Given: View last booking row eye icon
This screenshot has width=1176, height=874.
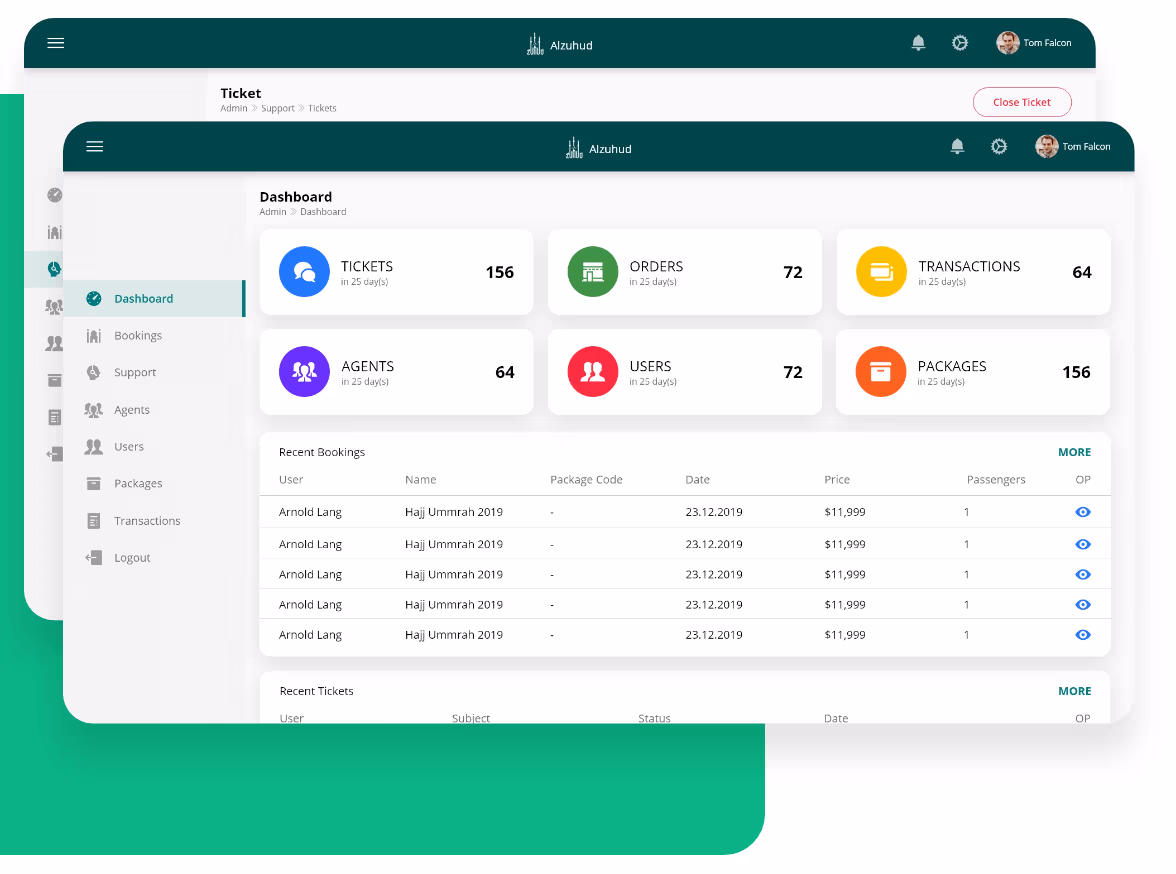Looking at the screenshot, I should (x=1082, y=635).
